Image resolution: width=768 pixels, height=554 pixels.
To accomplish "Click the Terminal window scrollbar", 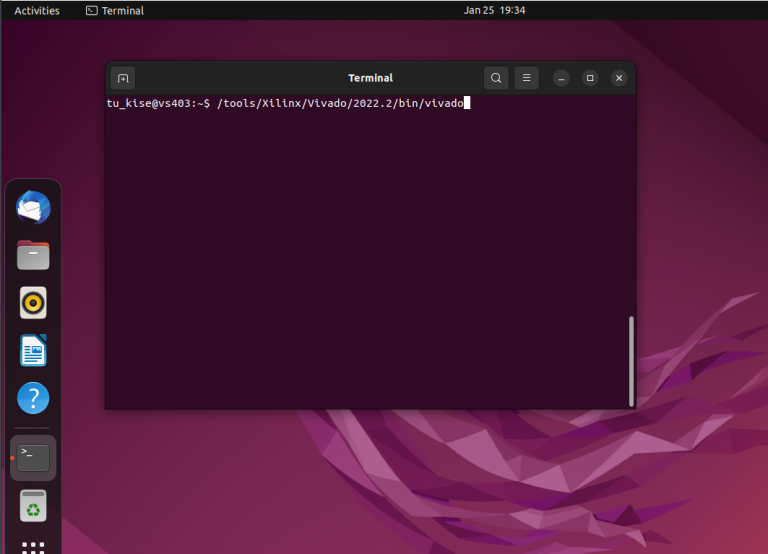I will point(630,361).
